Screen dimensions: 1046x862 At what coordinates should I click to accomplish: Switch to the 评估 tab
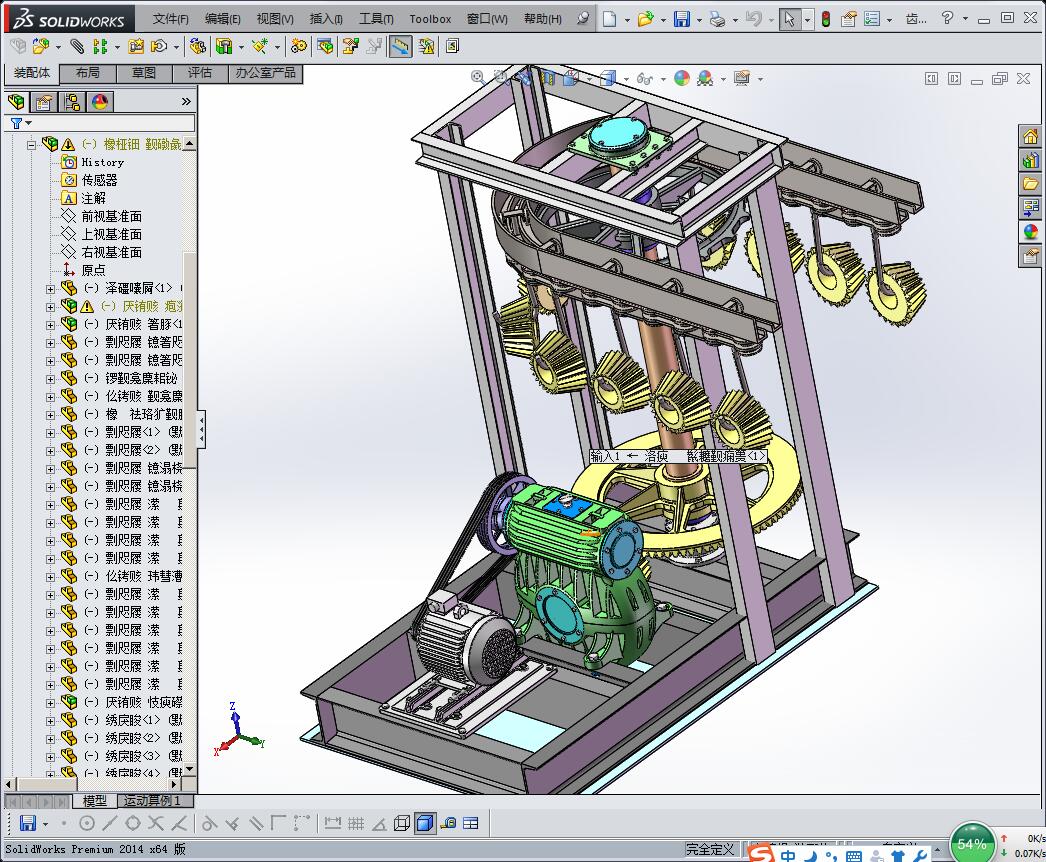[200, 73]
